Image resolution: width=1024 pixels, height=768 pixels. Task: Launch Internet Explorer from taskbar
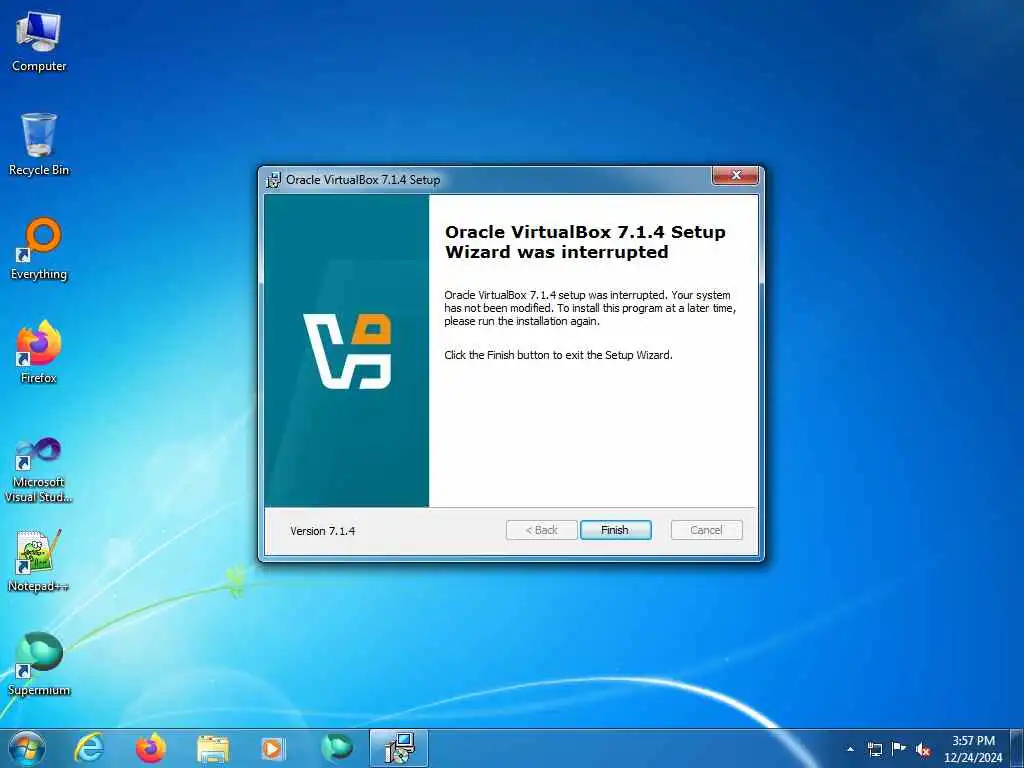click(x=89, y=748)
